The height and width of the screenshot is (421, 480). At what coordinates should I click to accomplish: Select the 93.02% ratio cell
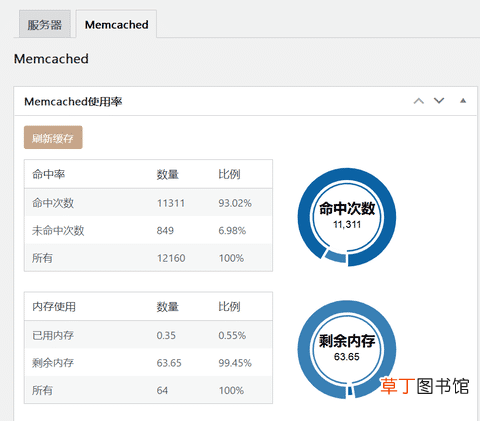tap(235, 203)
